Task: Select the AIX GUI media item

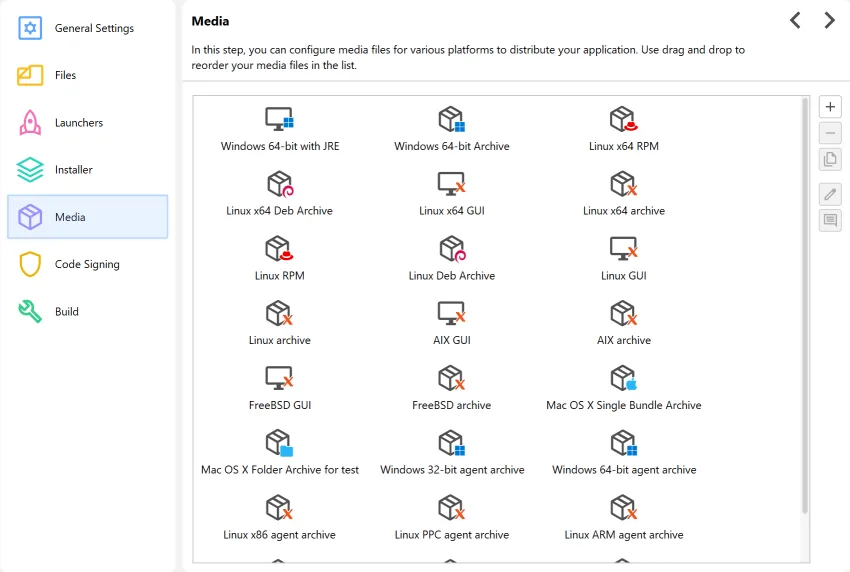Action: point(452,324)
